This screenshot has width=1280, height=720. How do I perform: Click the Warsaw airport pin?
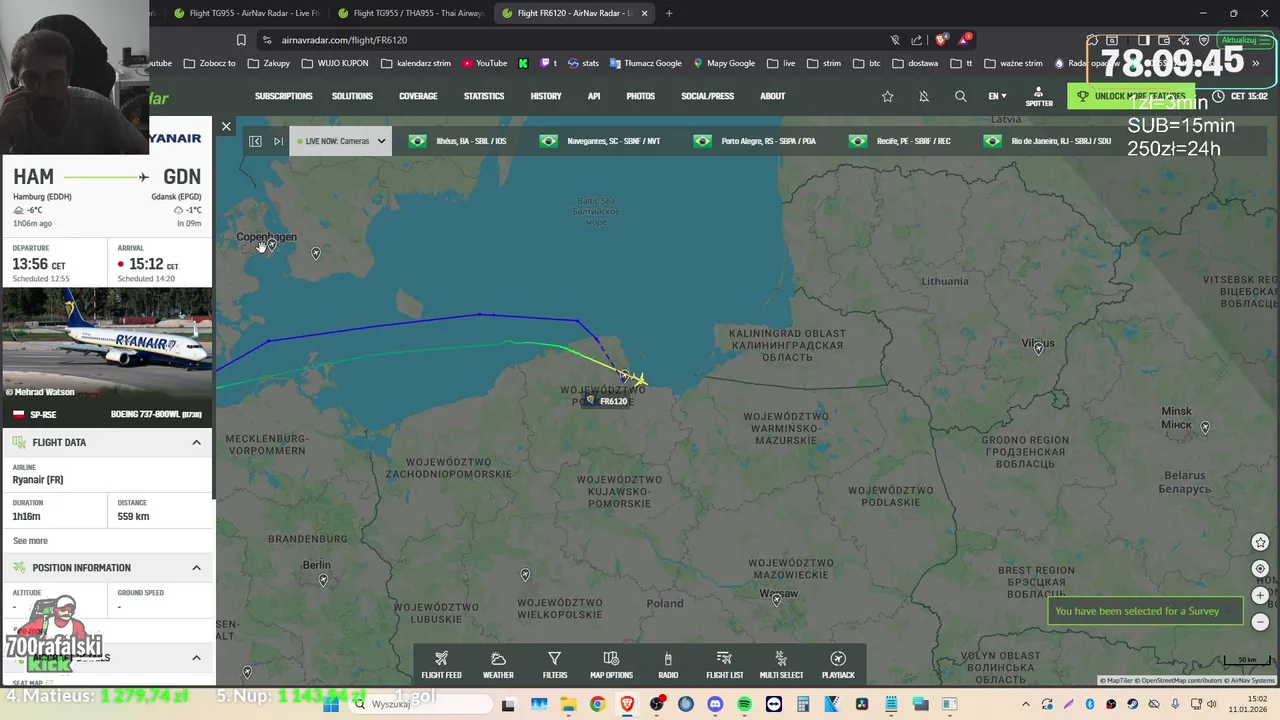776,600
